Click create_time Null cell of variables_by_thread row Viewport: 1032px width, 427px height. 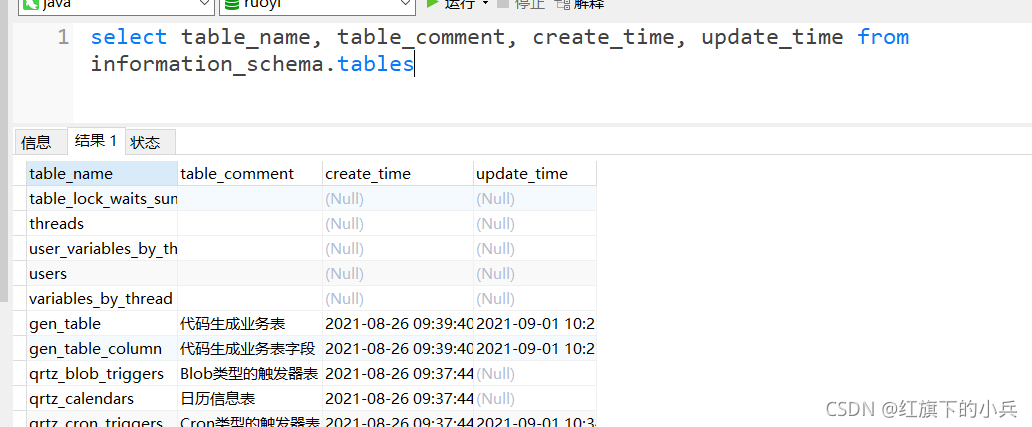pyautogui.click(x=398, y=299)
